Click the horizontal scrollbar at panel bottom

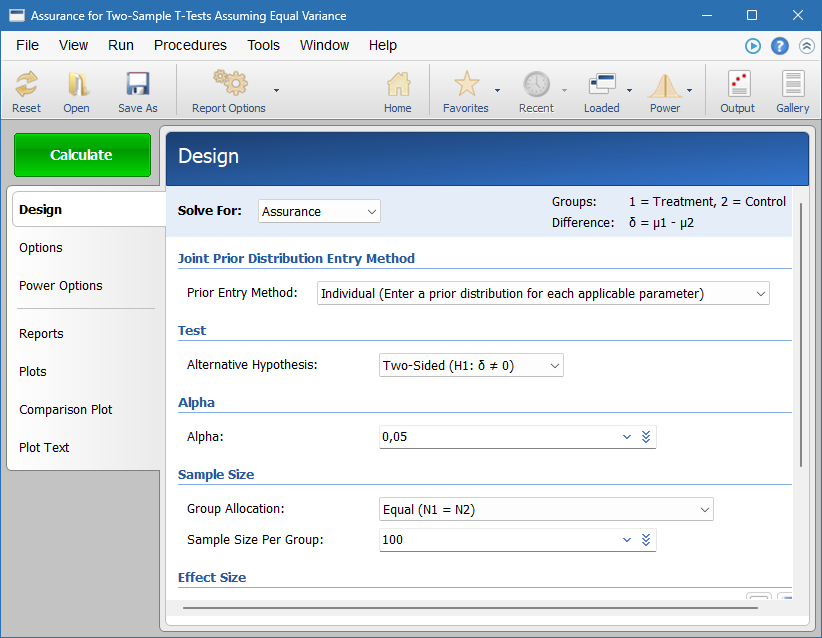coord(470,608)
